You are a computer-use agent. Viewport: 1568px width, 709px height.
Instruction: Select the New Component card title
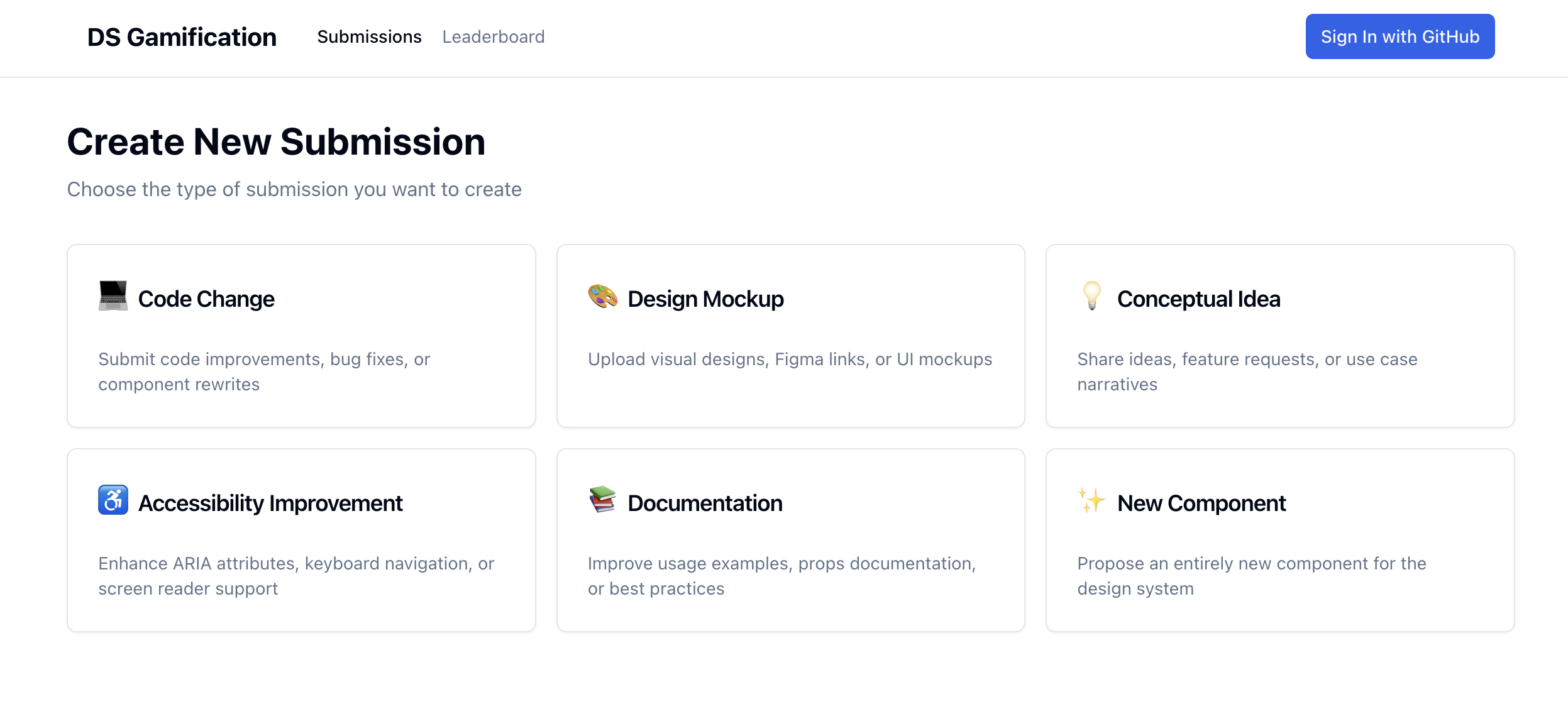point(1201,503)
